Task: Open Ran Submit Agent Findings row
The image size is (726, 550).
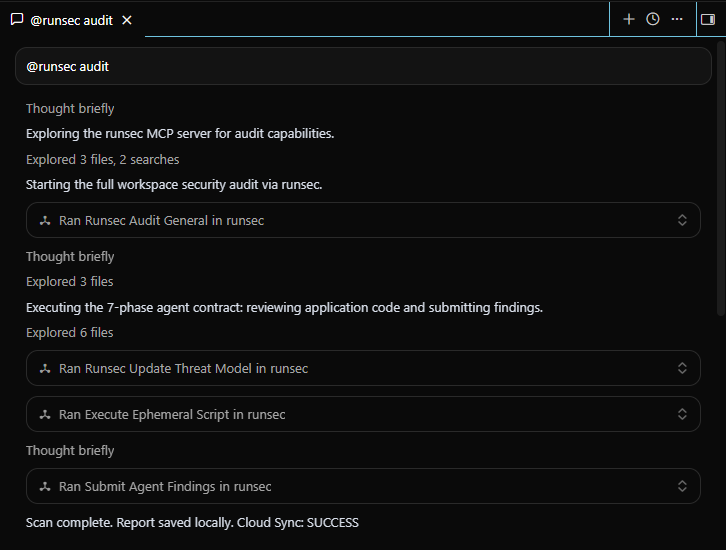Action: click(x=363, y=486)
